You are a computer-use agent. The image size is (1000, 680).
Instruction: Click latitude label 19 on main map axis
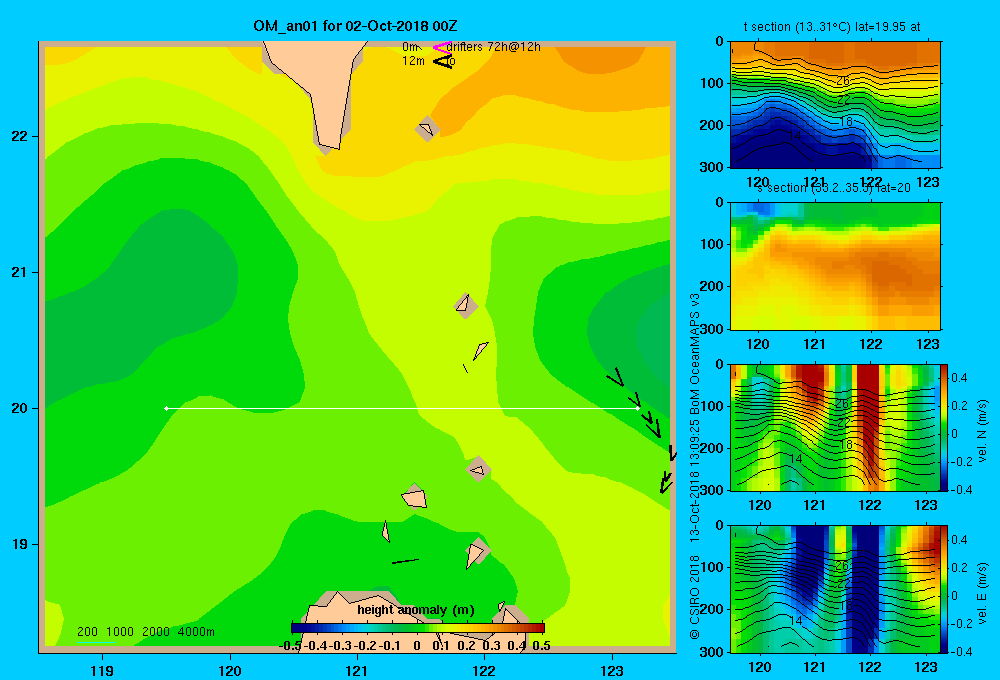tap(20, 544)
